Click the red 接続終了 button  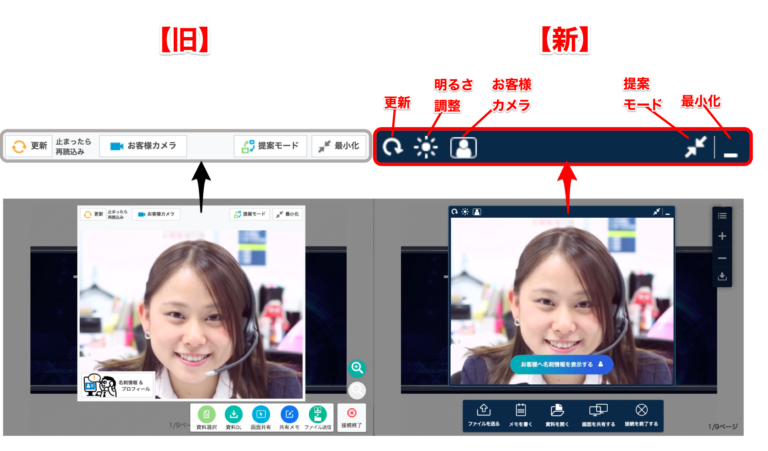[350, 415]
